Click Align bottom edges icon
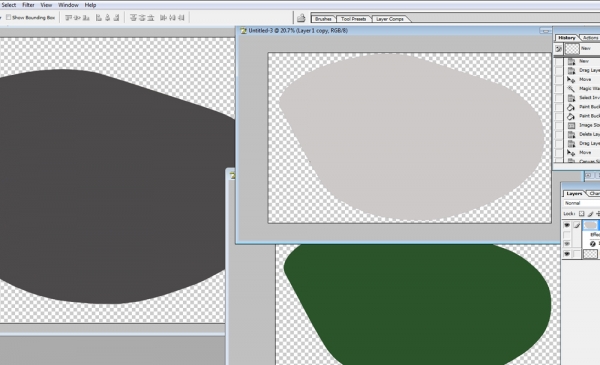Viewport: 600px width, 365px height. pos(86,18)
